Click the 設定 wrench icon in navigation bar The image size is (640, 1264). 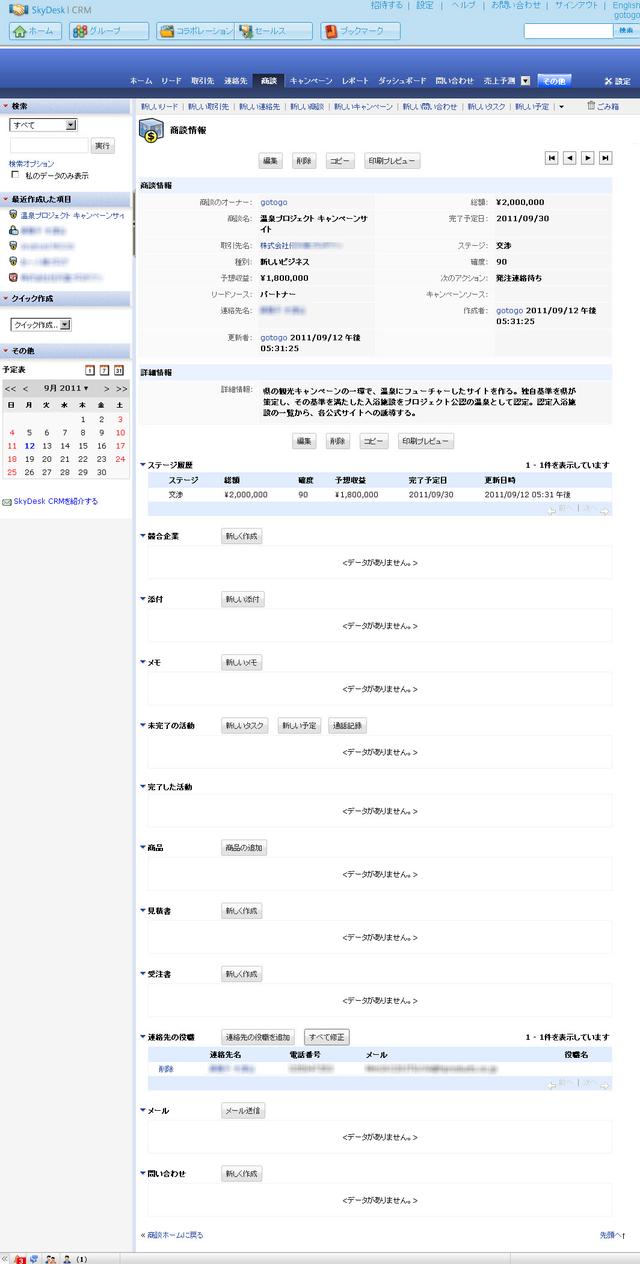point(608,81)
